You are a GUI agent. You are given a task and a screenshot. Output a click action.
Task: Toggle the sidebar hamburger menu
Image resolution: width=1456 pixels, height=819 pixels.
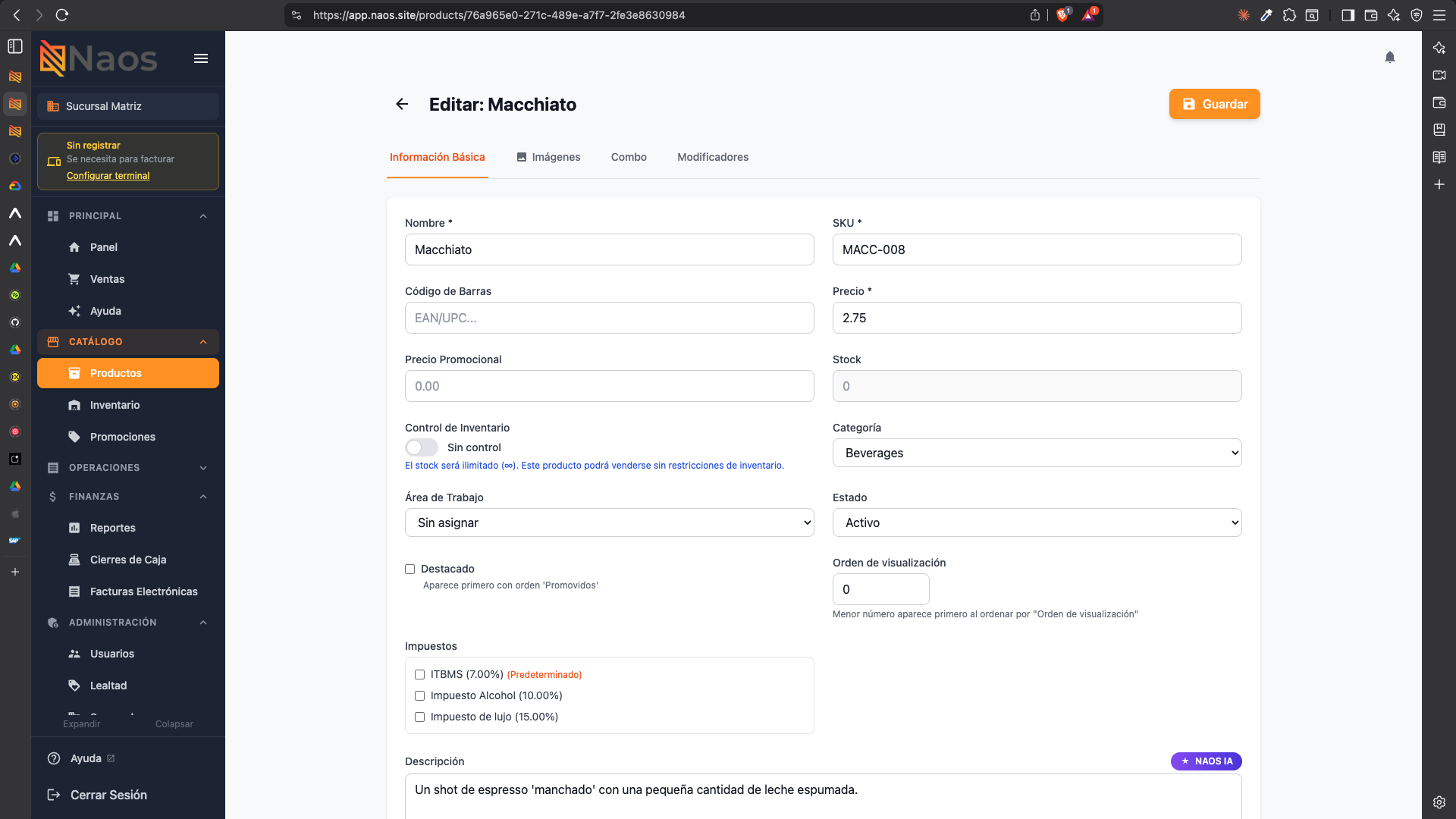tap(201, 58)
